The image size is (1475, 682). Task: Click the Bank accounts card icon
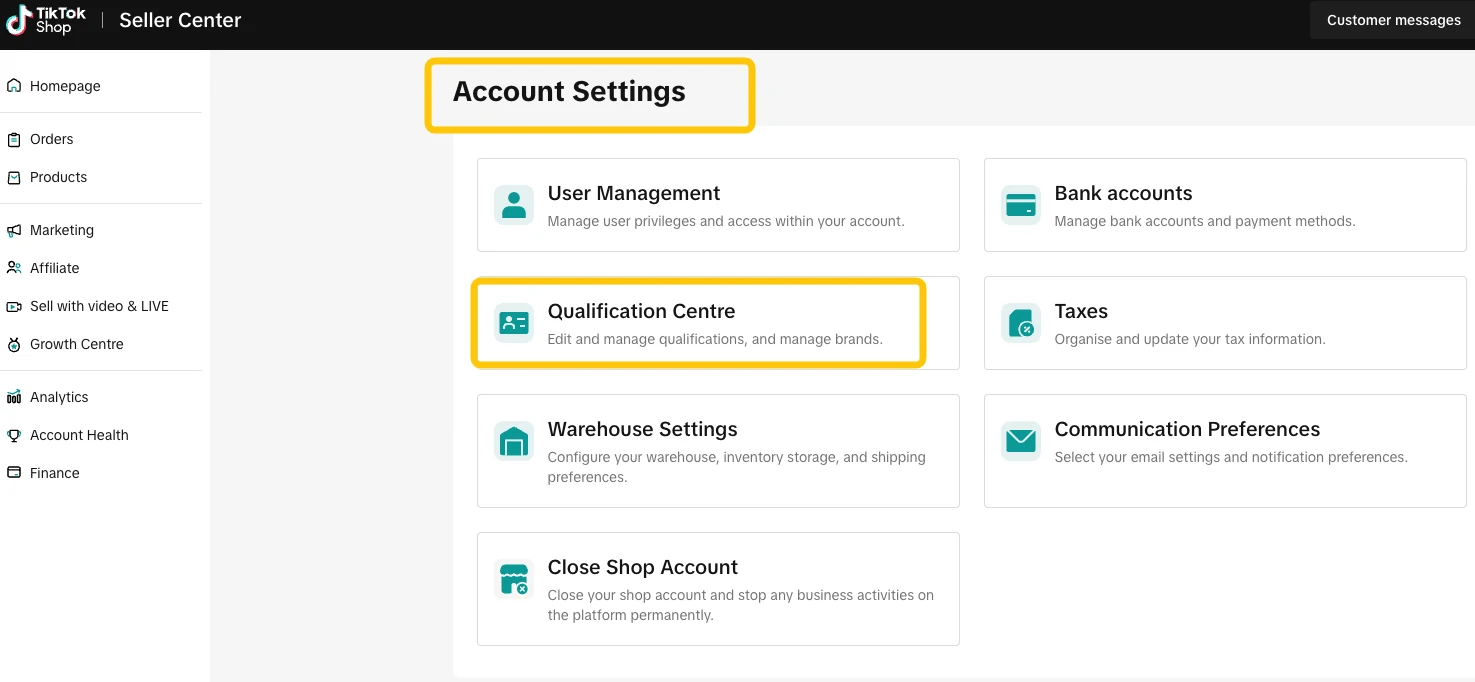coord(1021,205)
